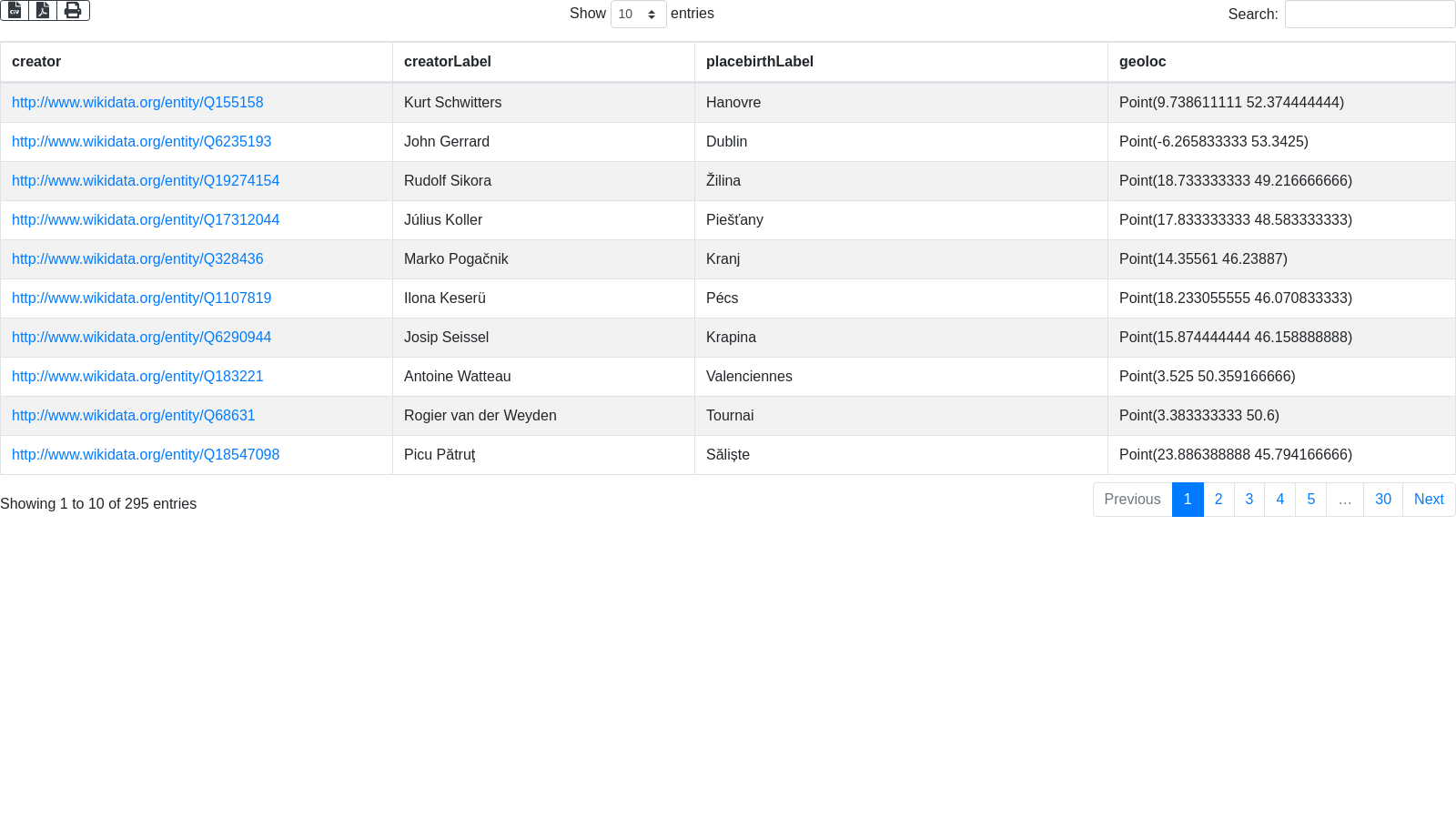
Task: Open Kurt Schwitters Wikidata link Q155158
Action: pyautogui.click(x=137, y=103)
